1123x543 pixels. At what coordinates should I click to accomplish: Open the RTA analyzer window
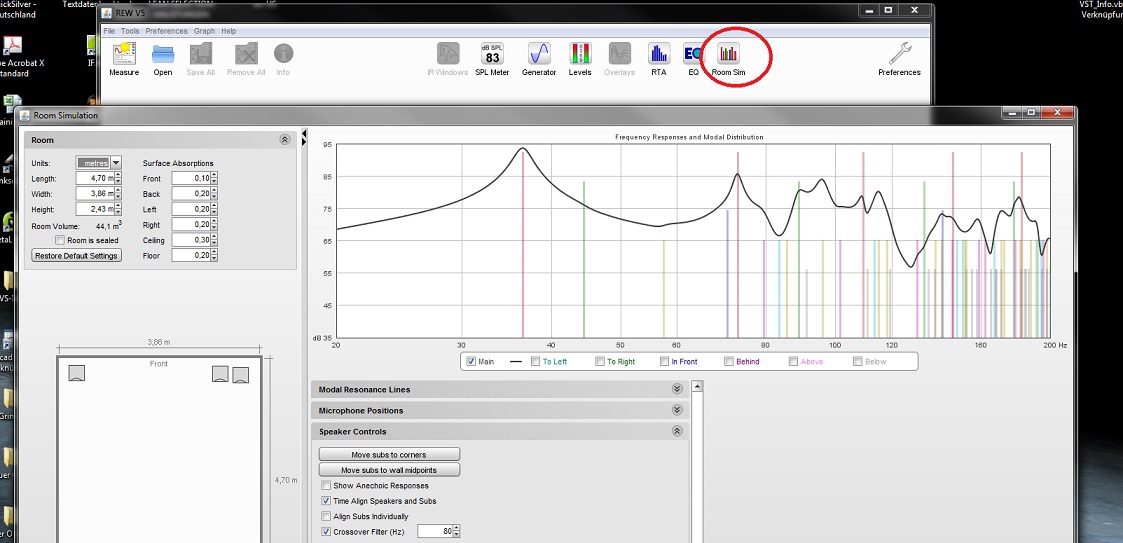(x=659, y=56)
